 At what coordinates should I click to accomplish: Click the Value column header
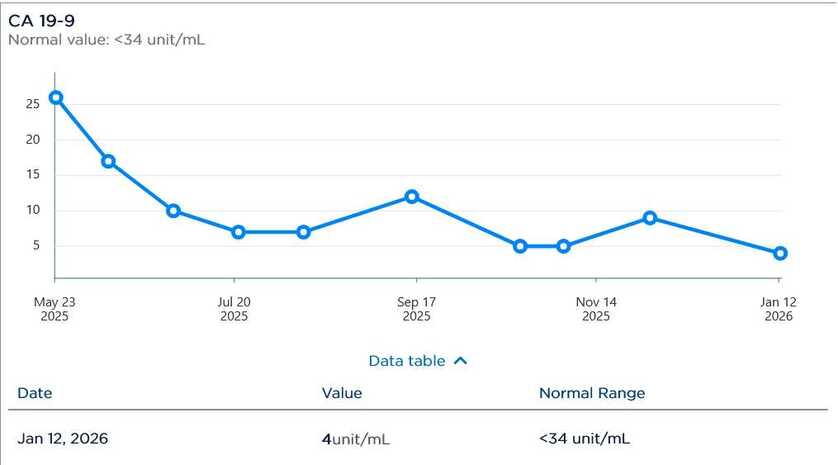point(342,393)
